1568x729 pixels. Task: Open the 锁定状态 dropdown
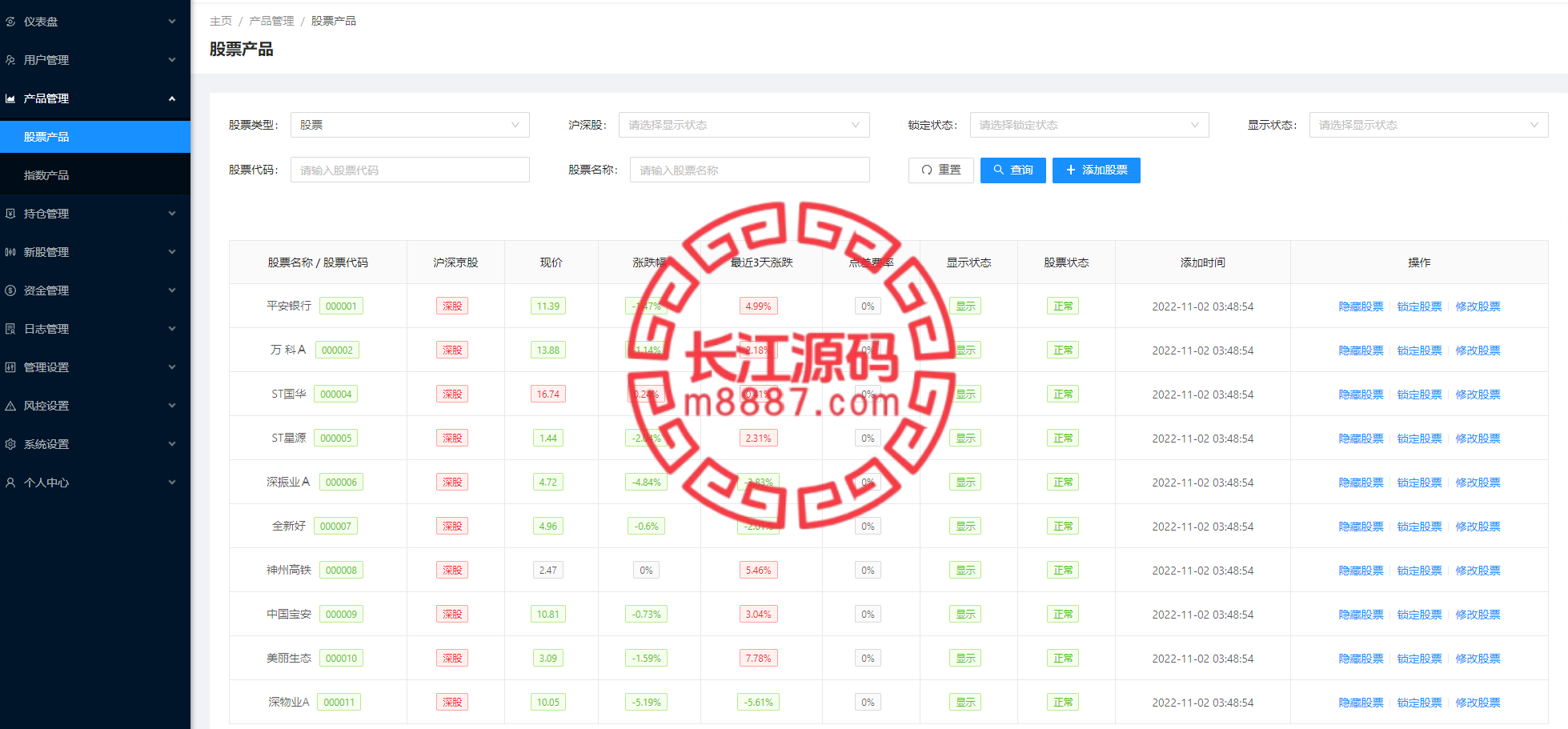point(1089,125)
